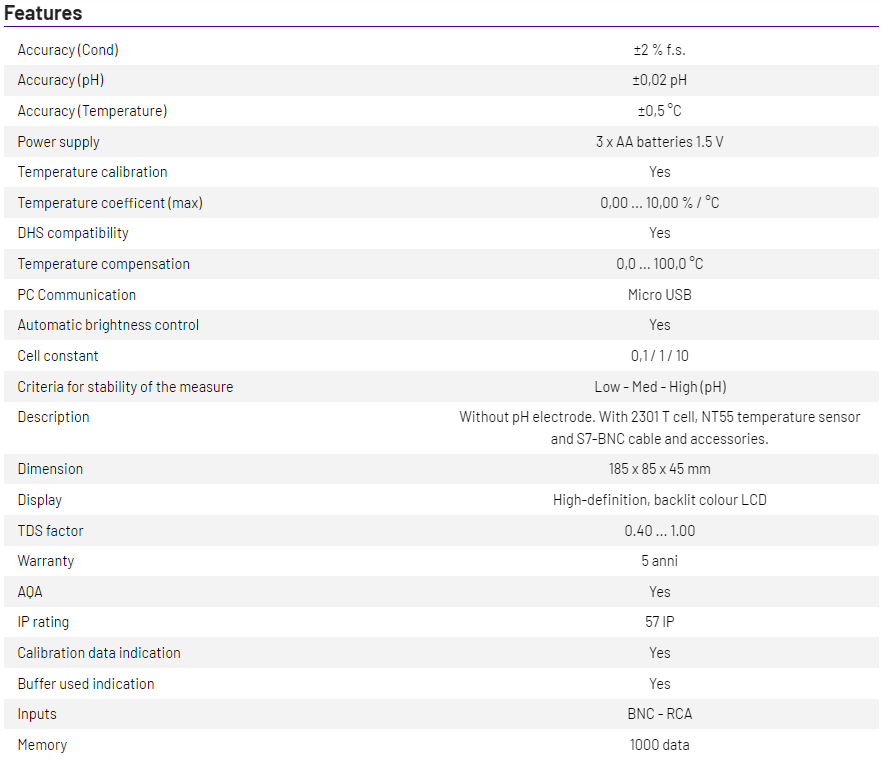Click the IP rating label
The height and width of the screenshot is (760, 883).
tap(43, 622)
